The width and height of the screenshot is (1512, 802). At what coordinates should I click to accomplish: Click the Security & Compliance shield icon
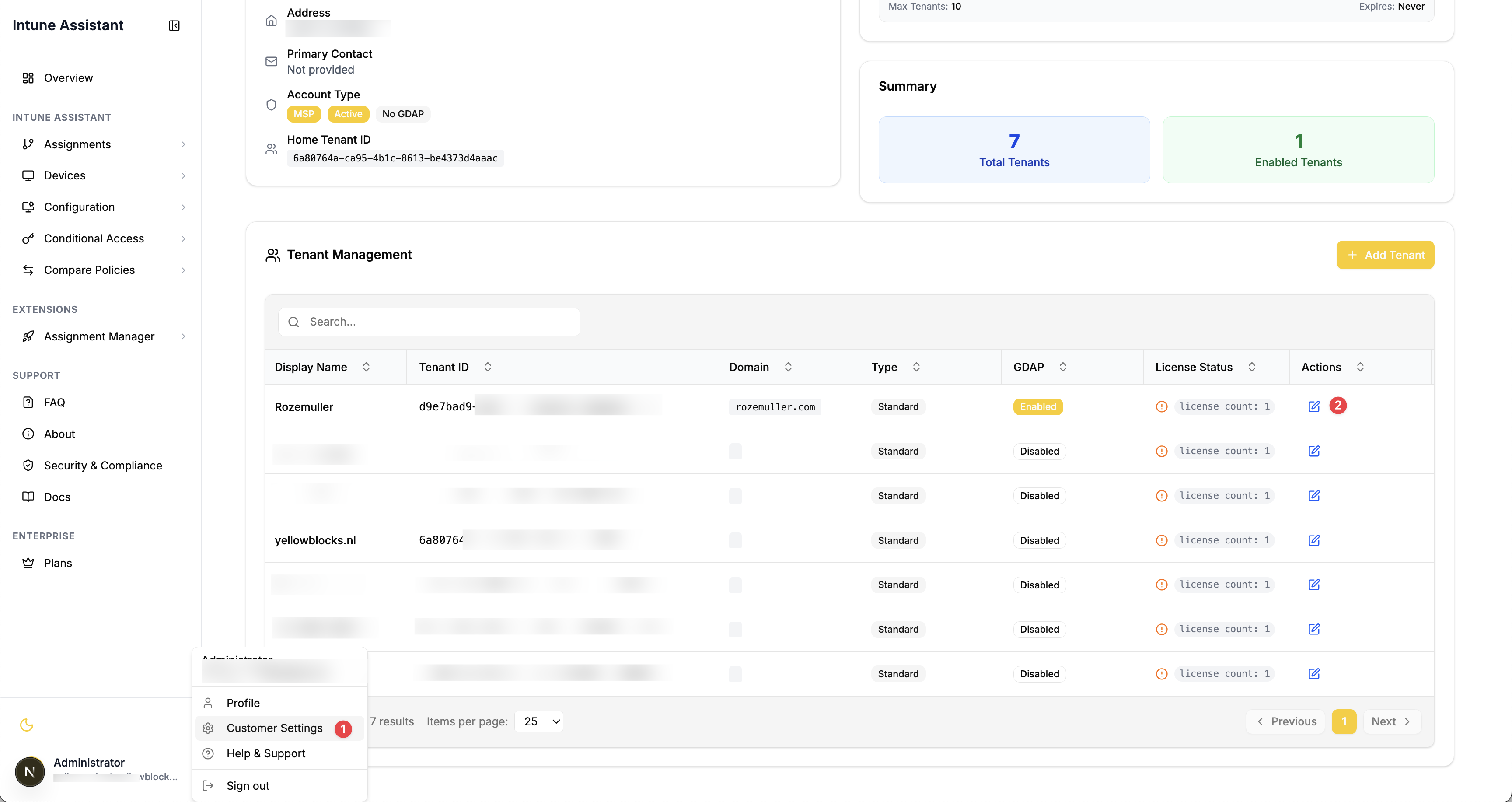point(29,465)
